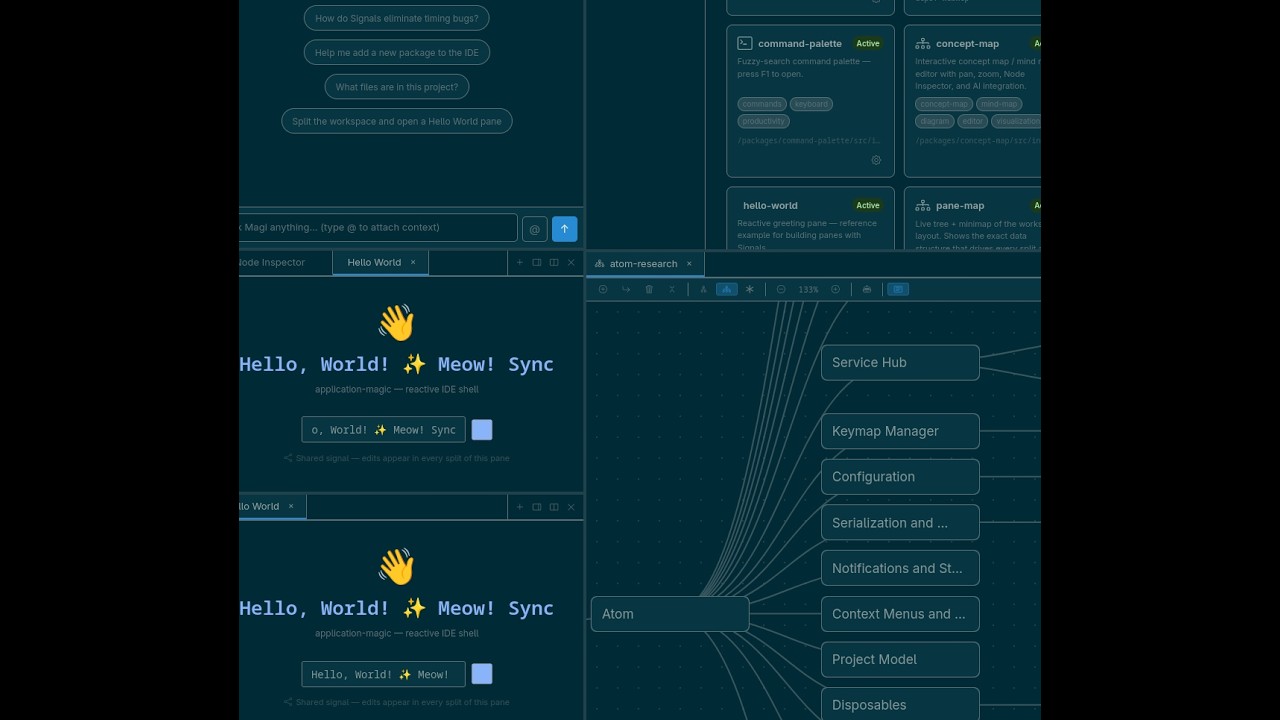Select the 'Notifications and St...' node
1280x720 pixels.
pos(900,568)
